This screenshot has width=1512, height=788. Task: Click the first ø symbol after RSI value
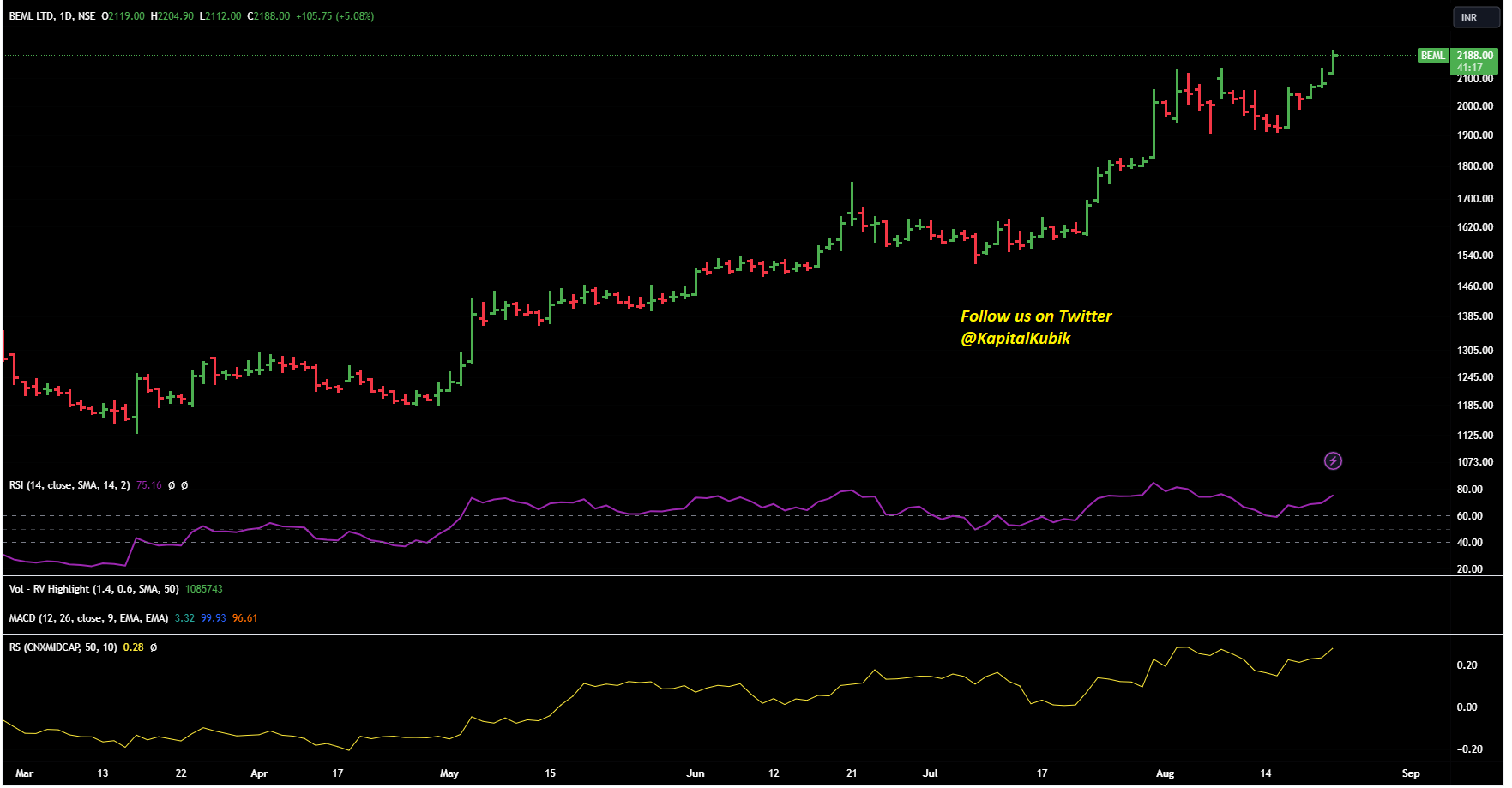tap(172, 485)
